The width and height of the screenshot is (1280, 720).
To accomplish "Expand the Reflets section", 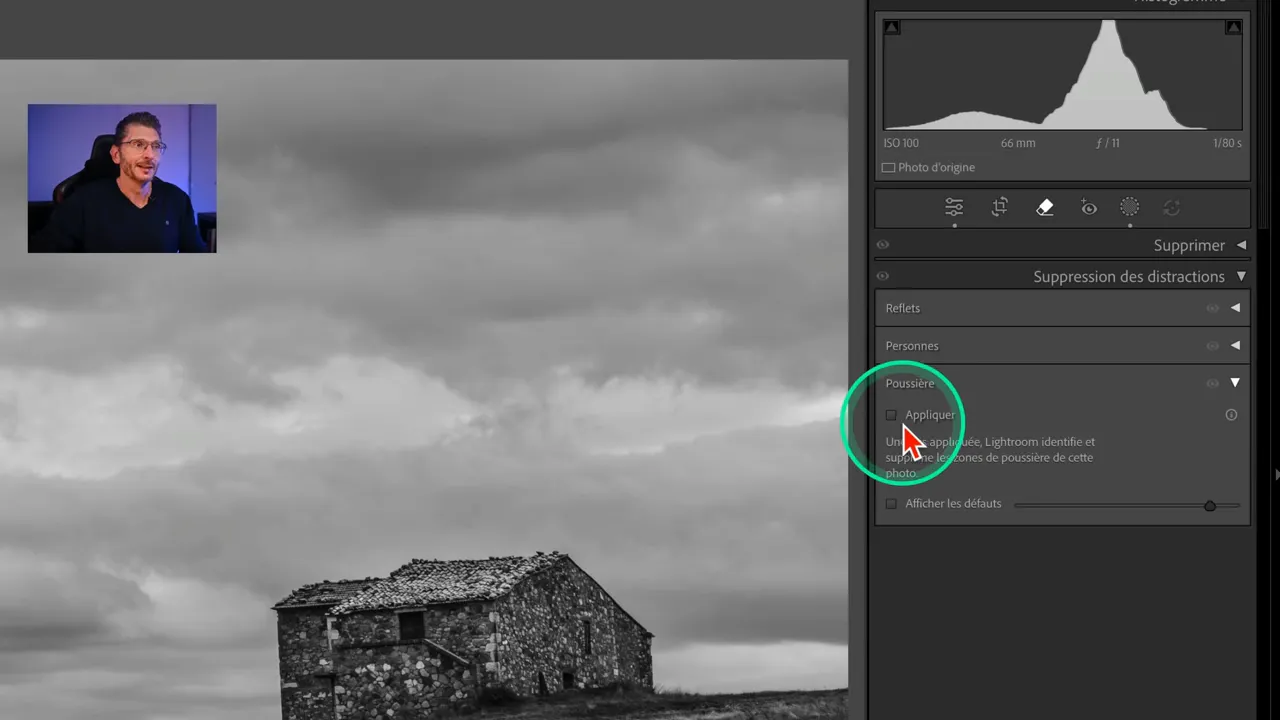I will (x=1236, y=308).
